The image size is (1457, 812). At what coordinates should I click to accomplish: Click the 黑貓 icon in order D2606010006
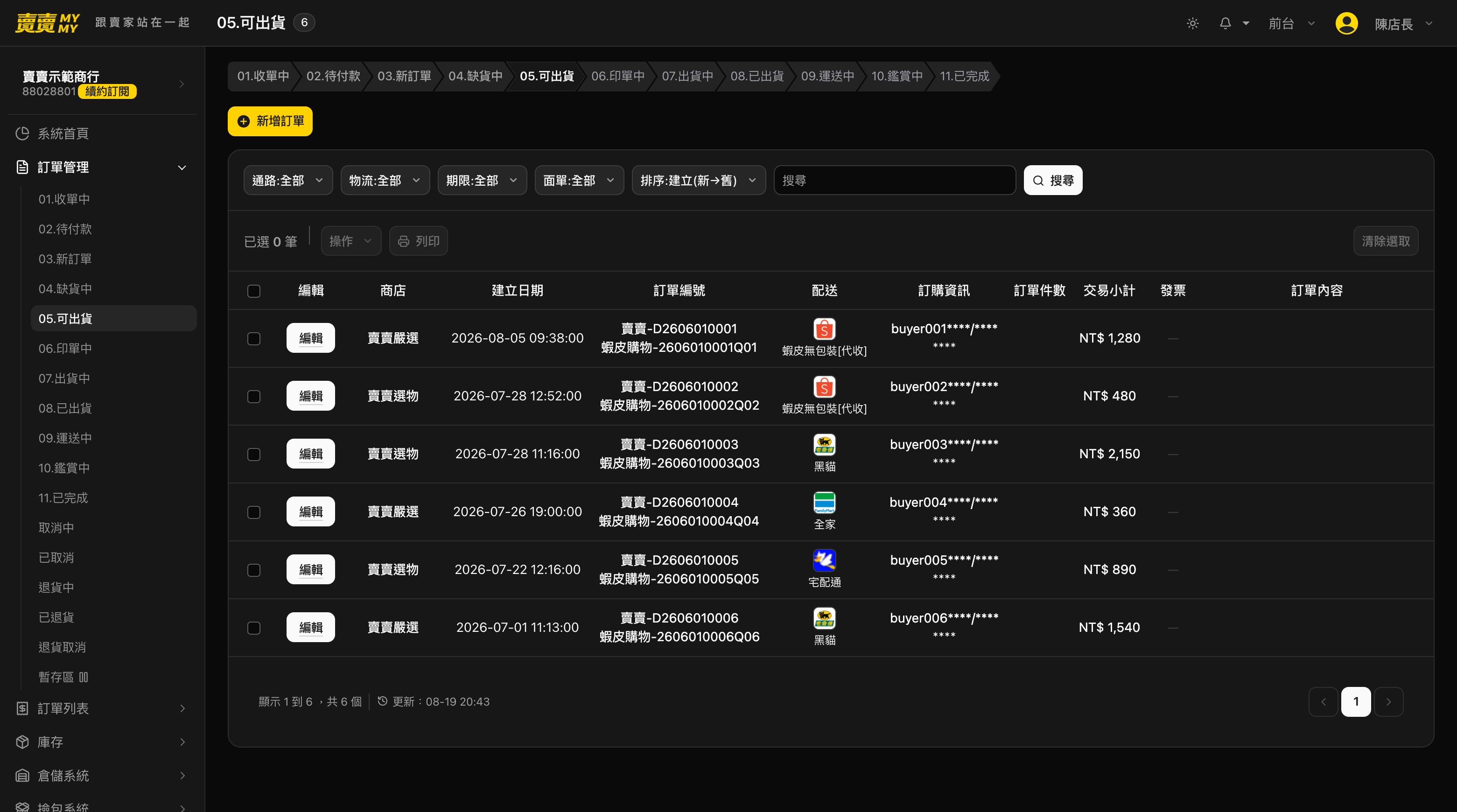pyautogui.click(x=824, y=619)
